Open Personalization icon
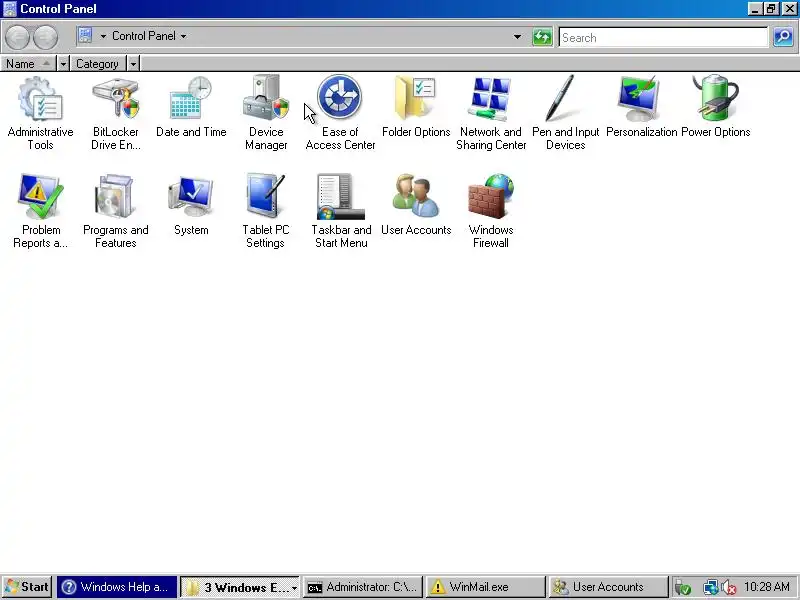Screen dimensions: 800x600 tap(641, 98)
